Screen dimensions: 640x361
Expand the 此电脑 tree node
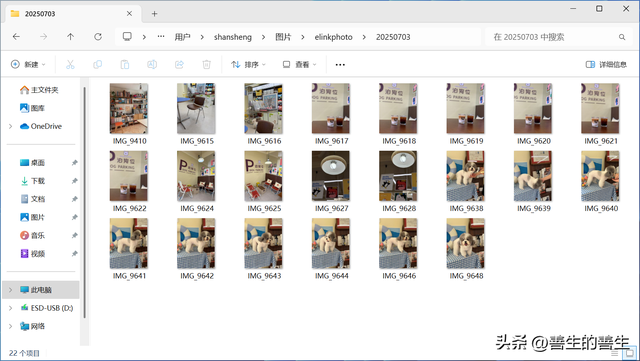pyautogui.click(x=11, y=290)
